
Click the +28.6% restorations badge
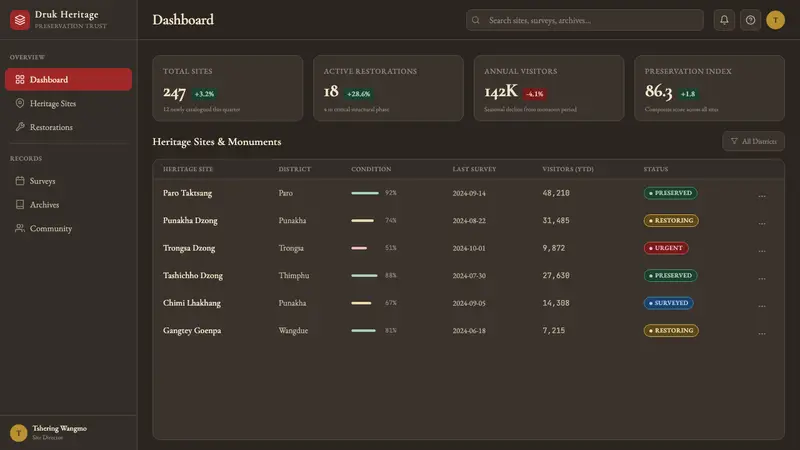click(359, 94)
